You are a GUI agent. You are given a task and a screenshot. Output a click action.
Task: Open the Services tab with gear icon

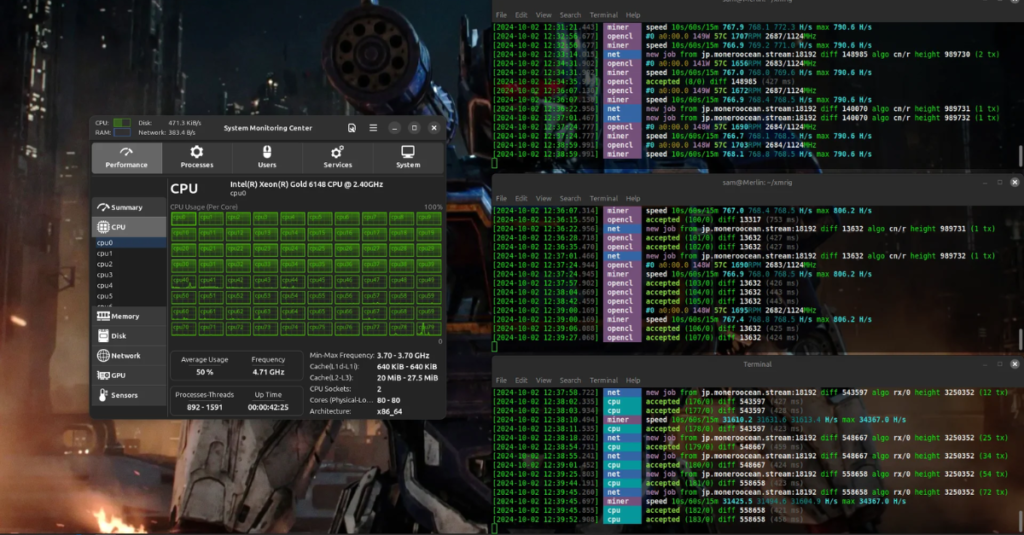pos(338,157)
